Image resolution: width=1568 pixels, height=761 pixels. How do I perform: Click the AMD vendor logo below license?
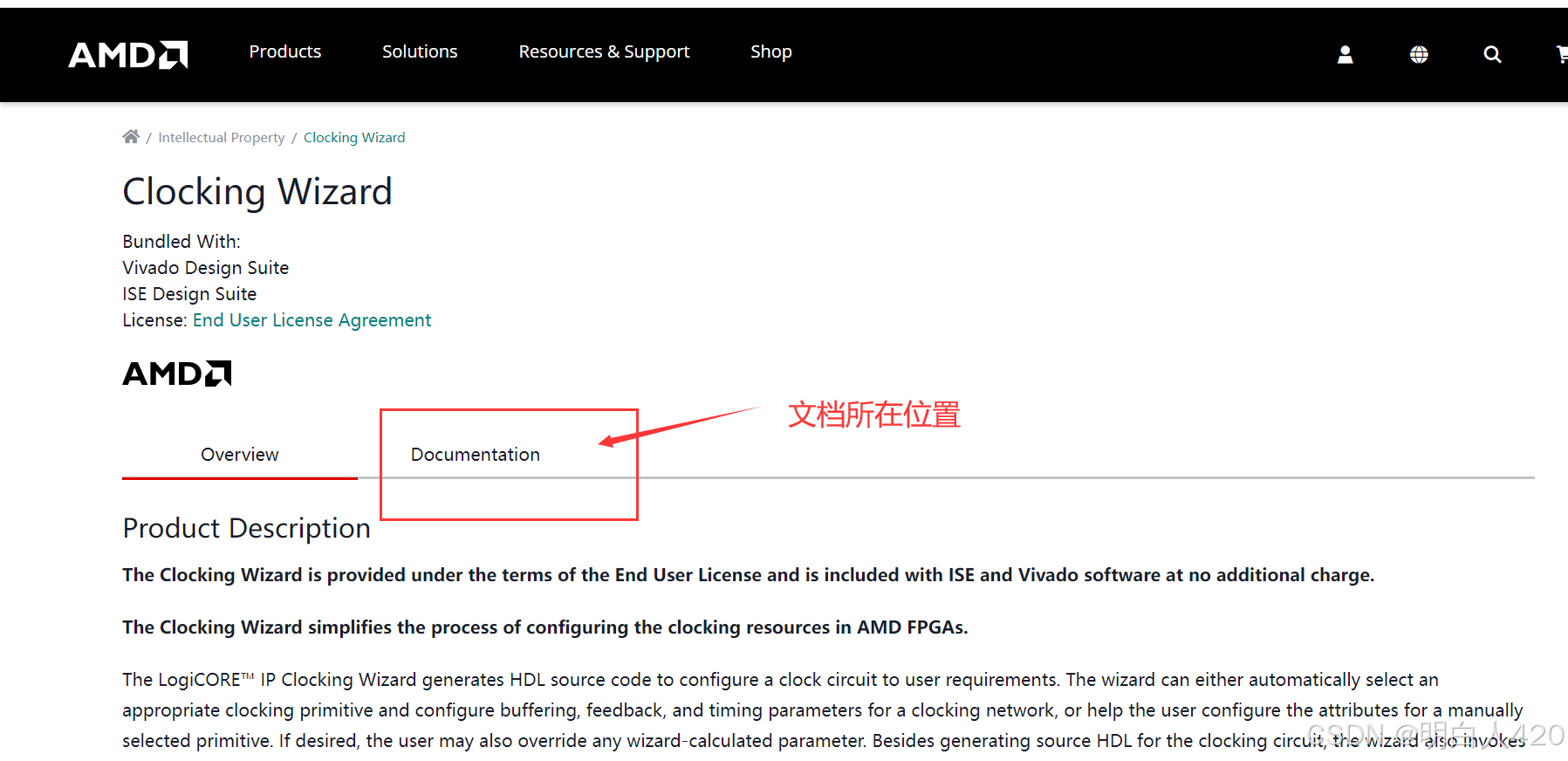177,374
